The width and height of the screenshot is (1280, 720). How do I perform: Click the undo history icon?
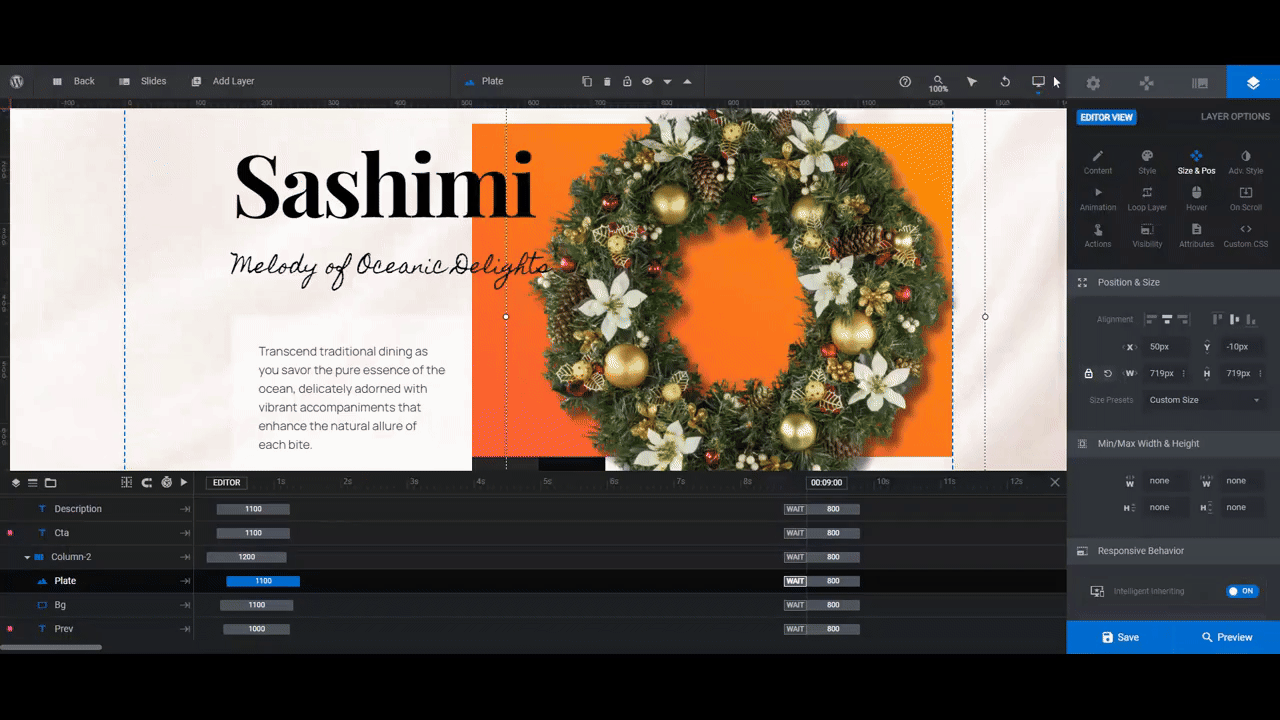pos(1005,82)
